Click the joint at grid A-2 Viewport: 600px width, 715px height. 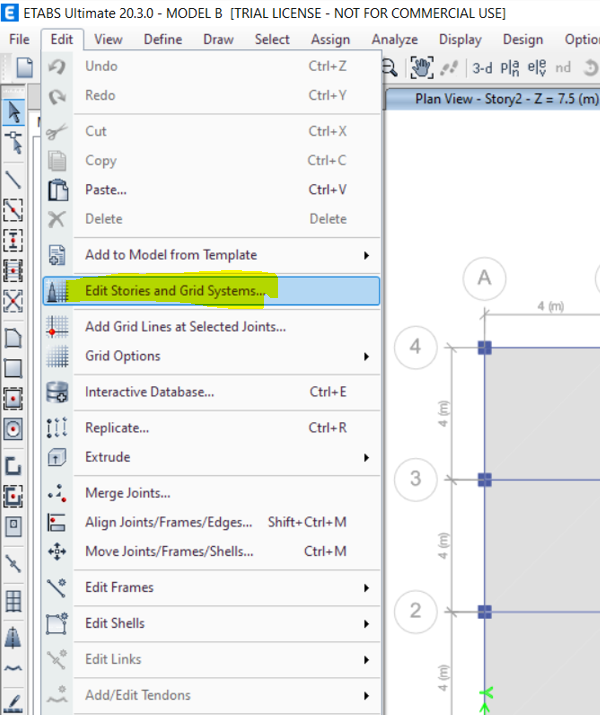485,612
